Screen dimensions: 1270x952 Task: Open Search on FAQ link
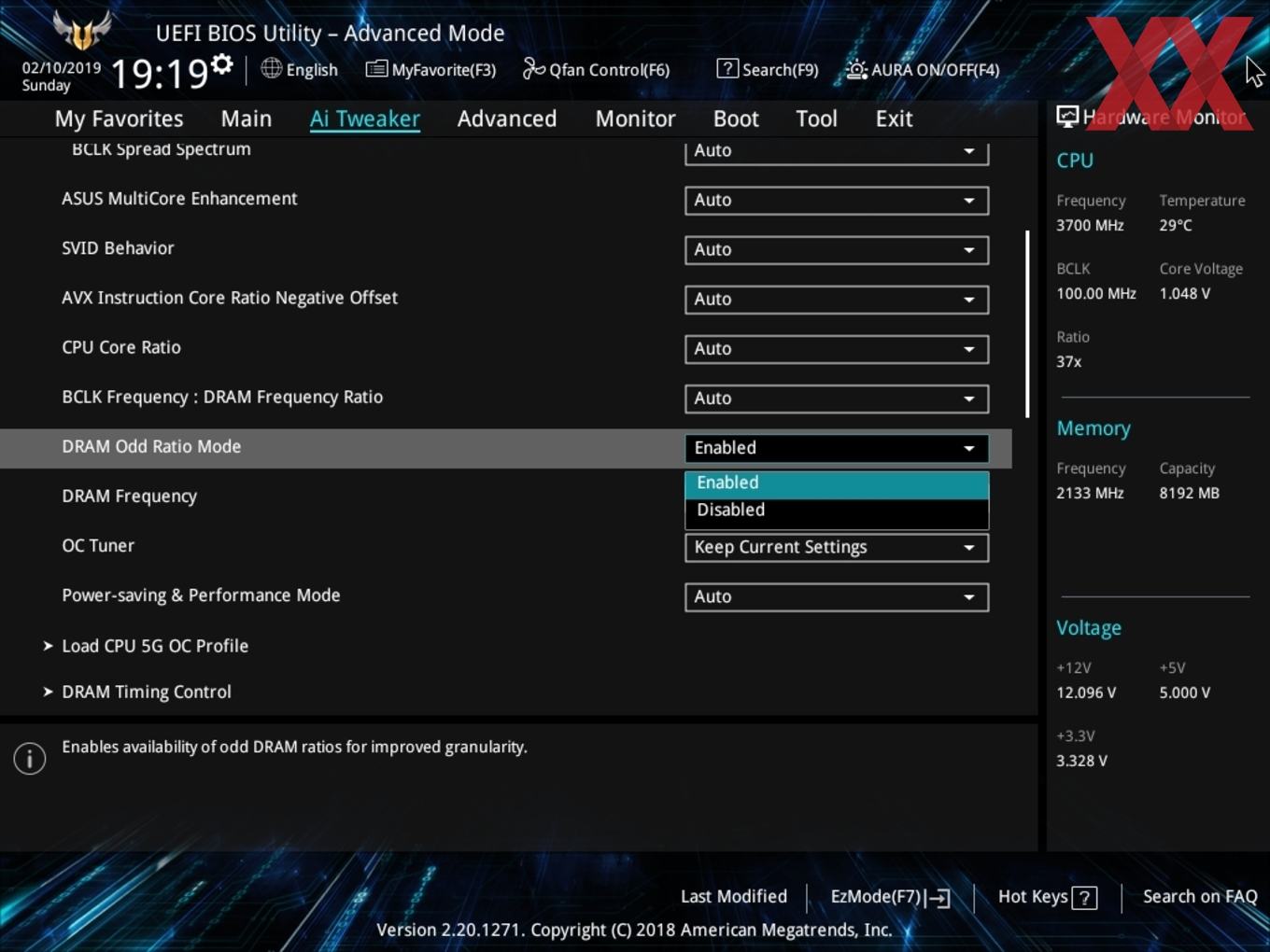point(1200,897)
